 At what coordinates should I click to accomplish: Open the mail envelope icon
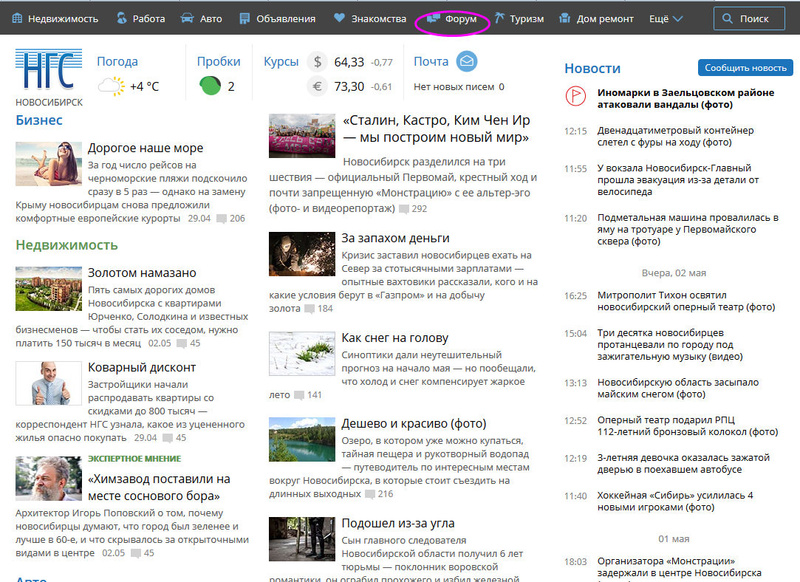click(x=466, y=62)
